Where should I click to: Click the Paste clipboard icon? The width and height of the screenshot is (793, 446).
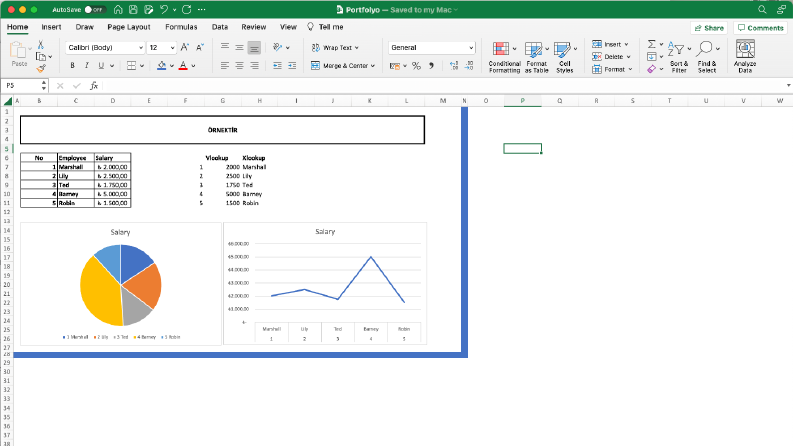18,50
